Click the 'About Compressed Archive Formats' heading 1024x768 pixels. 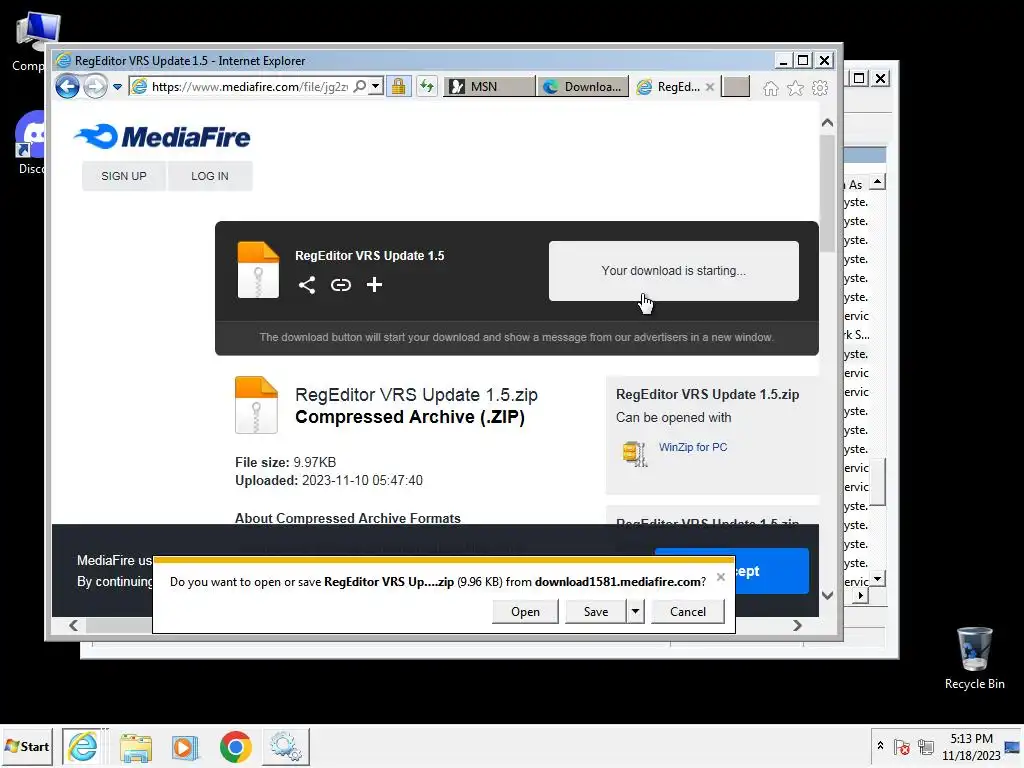[x=348, y=518]
